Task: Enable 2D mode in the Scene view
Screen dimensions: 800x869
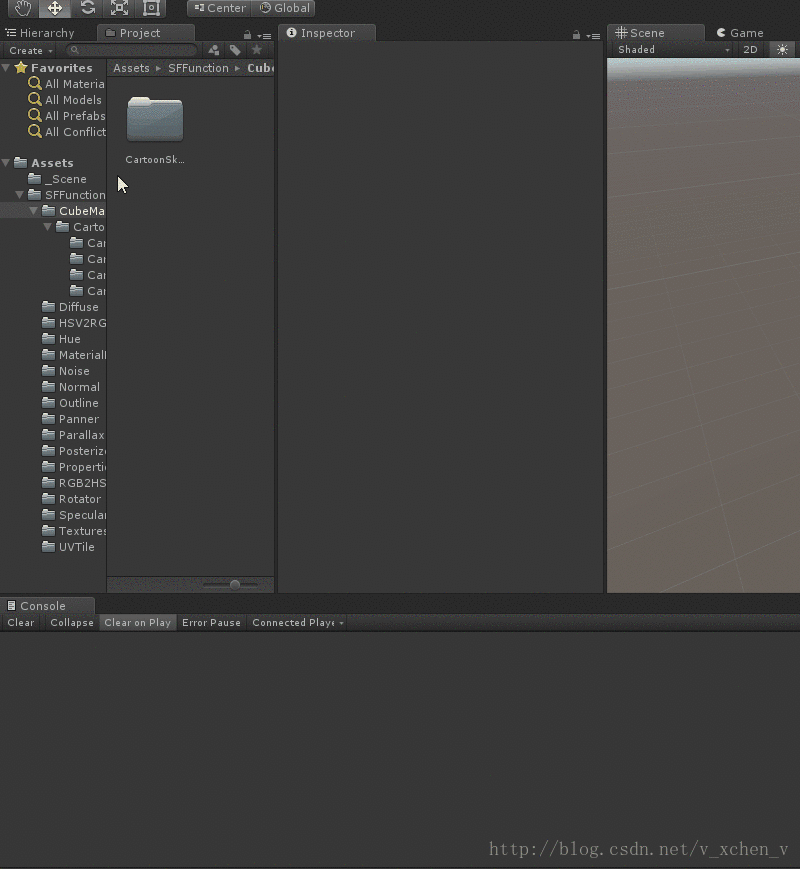Action: pyautogui.click(x=751, y=49)
